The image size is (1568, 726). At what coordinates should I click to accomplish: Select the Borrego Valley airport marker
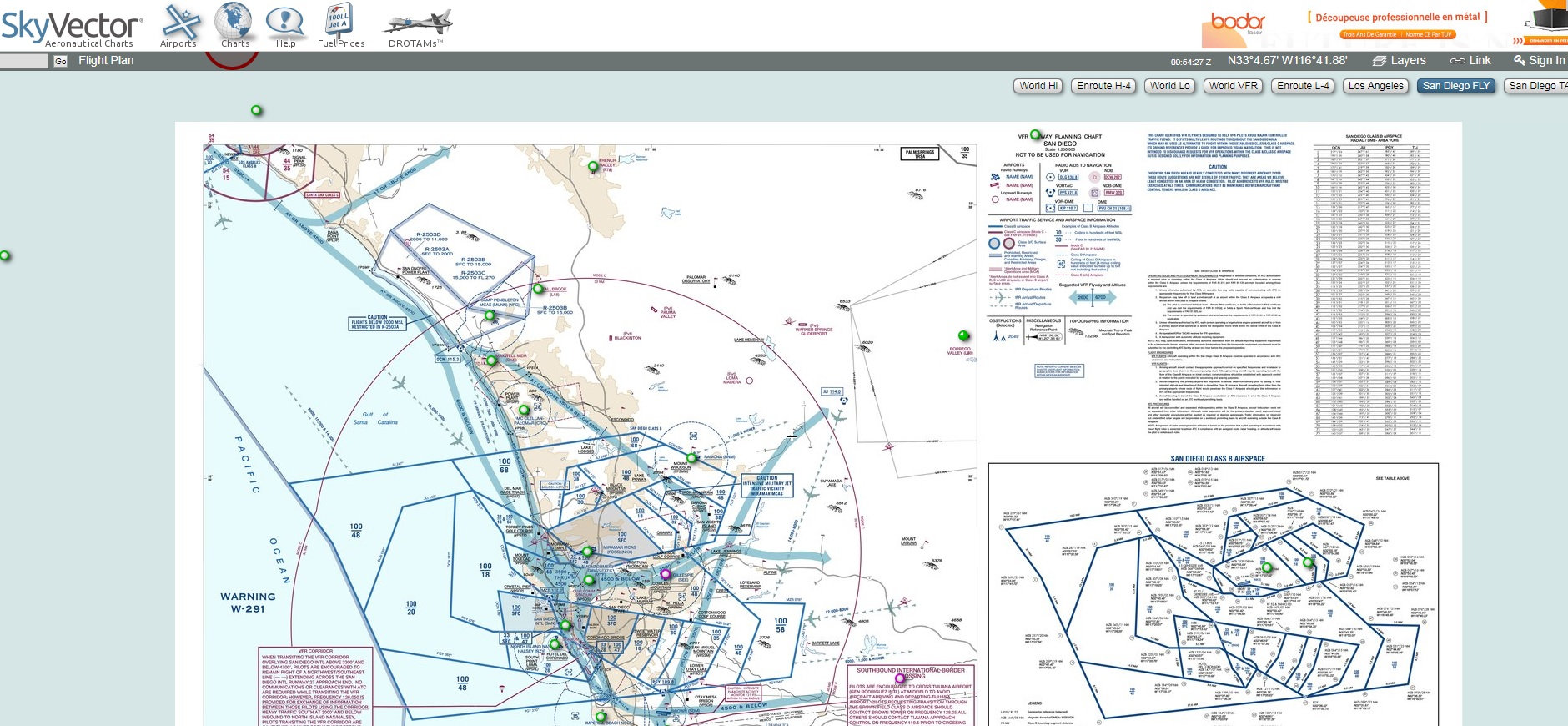coord(963,336)
